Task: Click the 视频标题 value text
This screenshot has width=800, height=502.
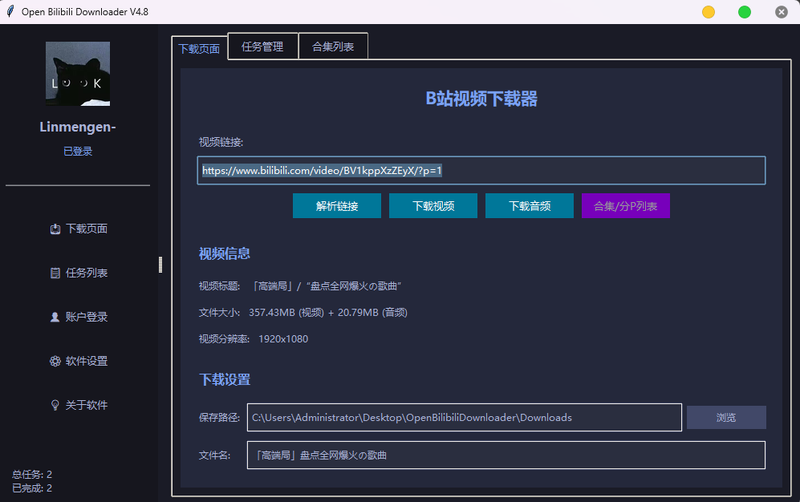Action: pyautogui.click(x=327, y=286)
